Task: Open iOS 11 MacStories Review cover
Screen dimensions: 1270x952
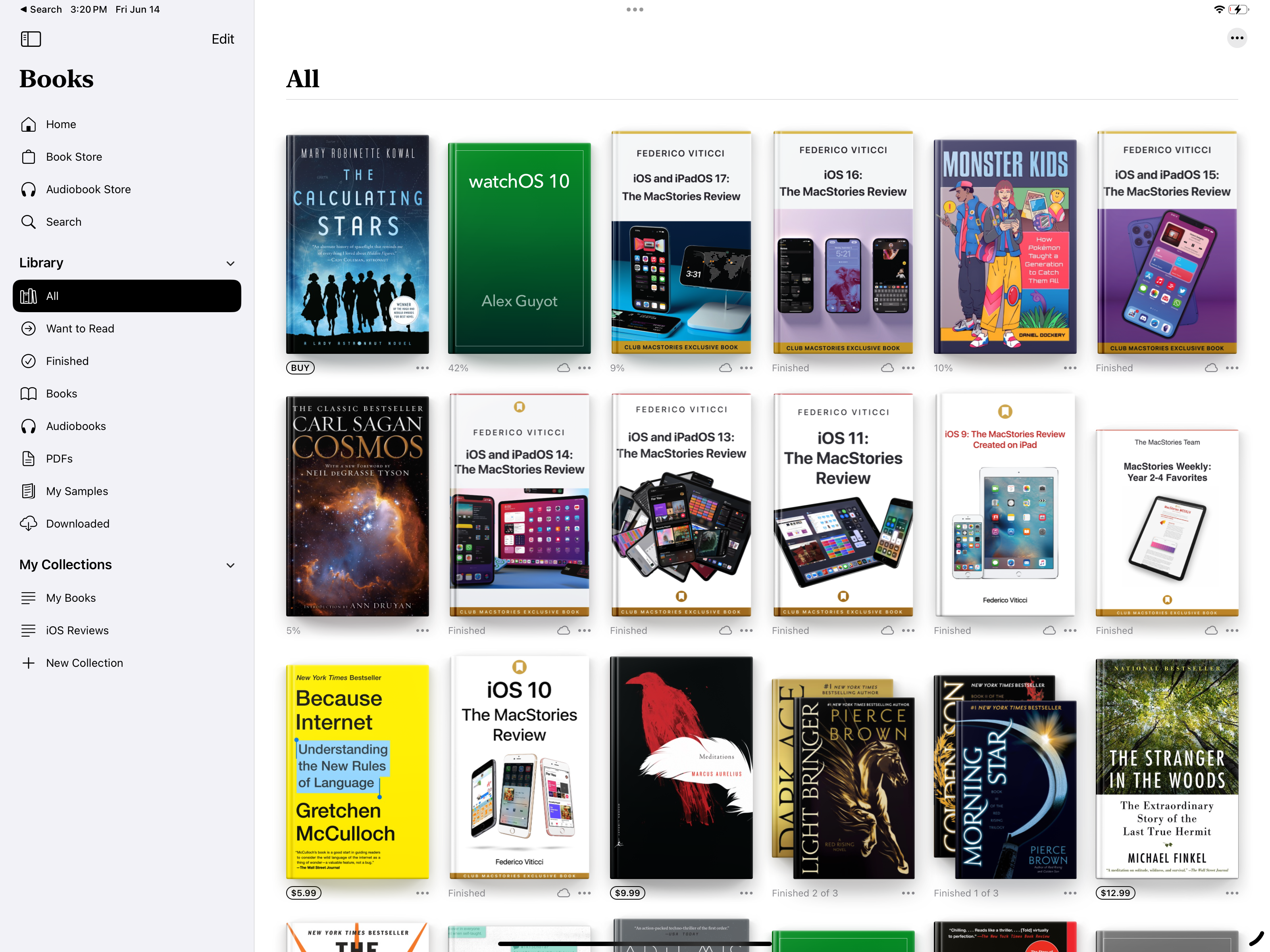Action: [843, 505]
